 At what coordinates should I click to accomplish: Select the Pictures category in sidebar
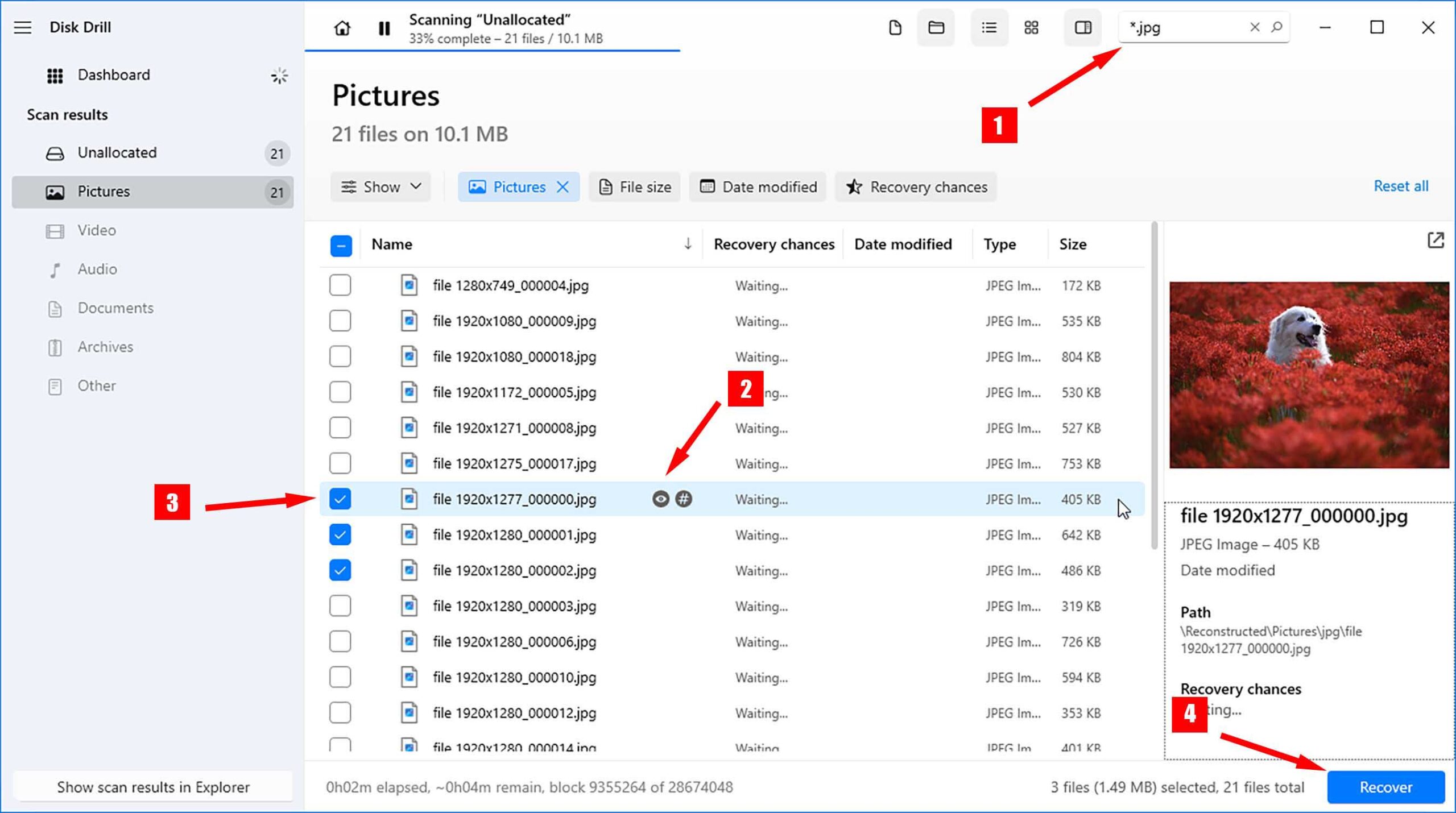coord(104,192)
